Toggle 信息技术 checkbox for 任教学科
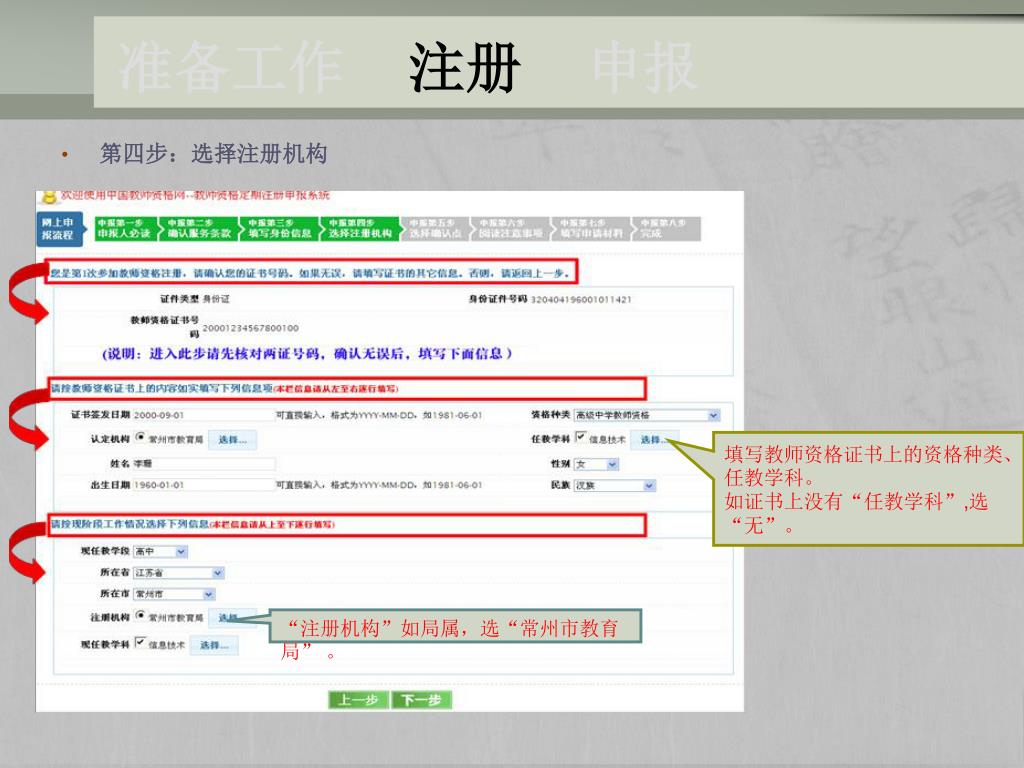The height and width of the screenshot is (768, 1024). [x=581, y=437]
